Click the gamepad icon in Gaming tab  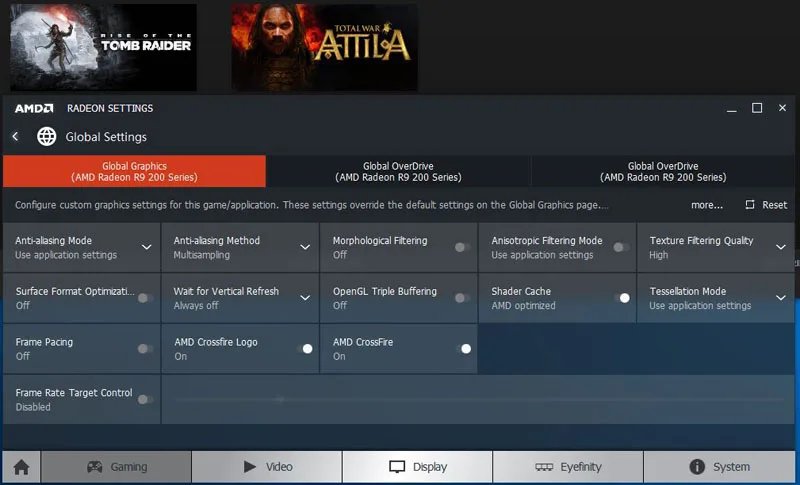tap(95, 467)
